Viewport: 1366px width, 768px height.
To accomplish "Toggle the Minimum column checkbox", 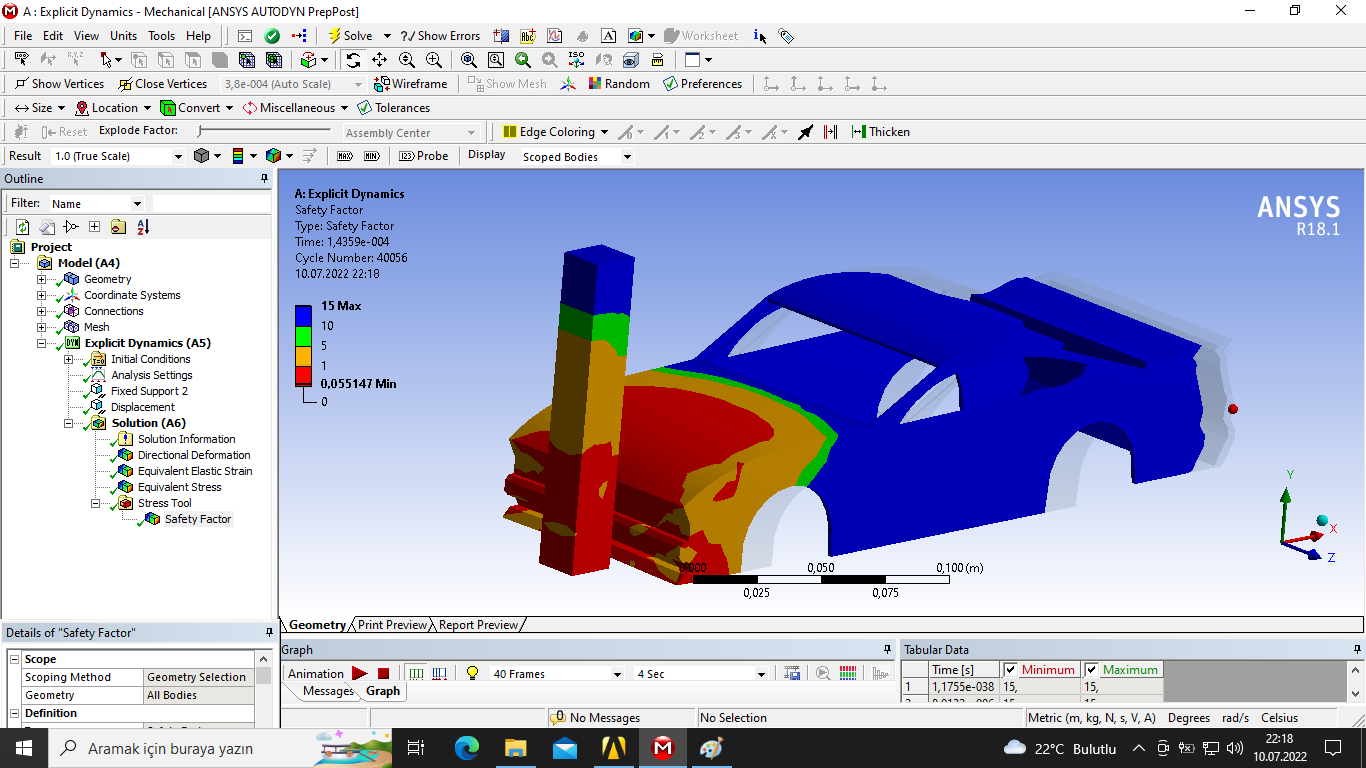I will 1010,670.
